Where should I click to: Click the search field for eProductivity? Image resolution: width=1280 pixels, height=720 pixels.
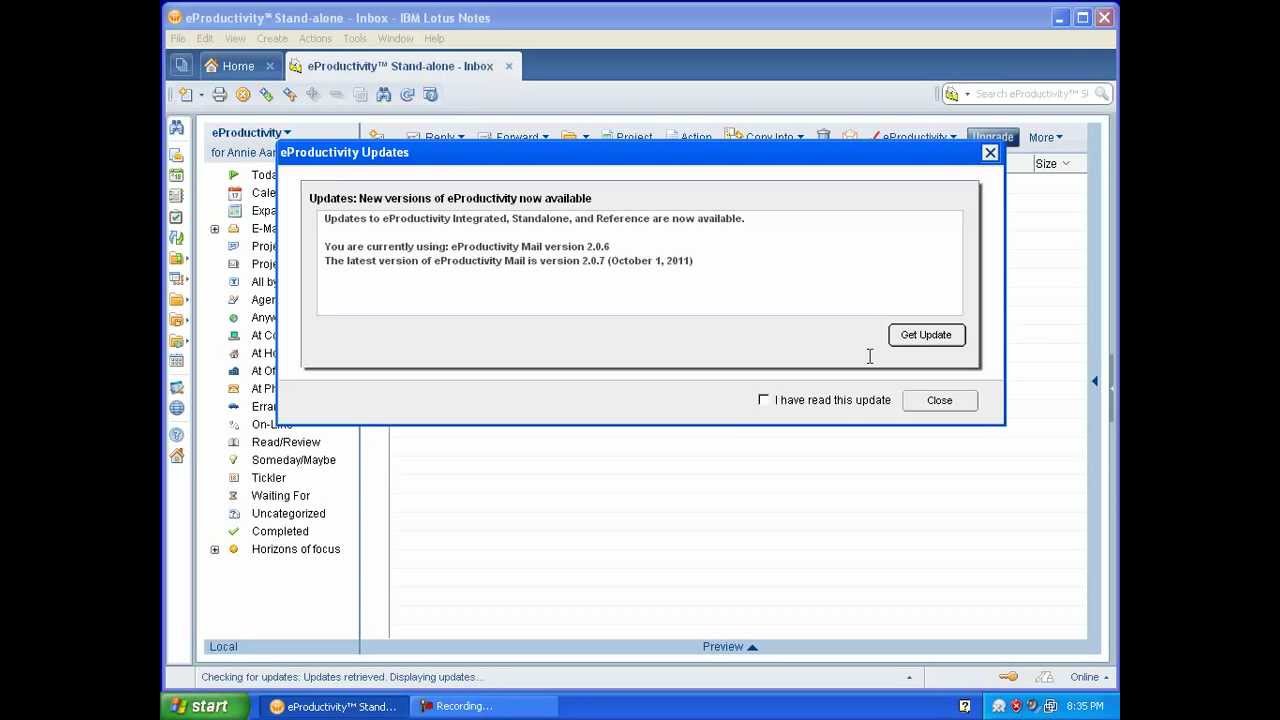[x=1032, y=94]
